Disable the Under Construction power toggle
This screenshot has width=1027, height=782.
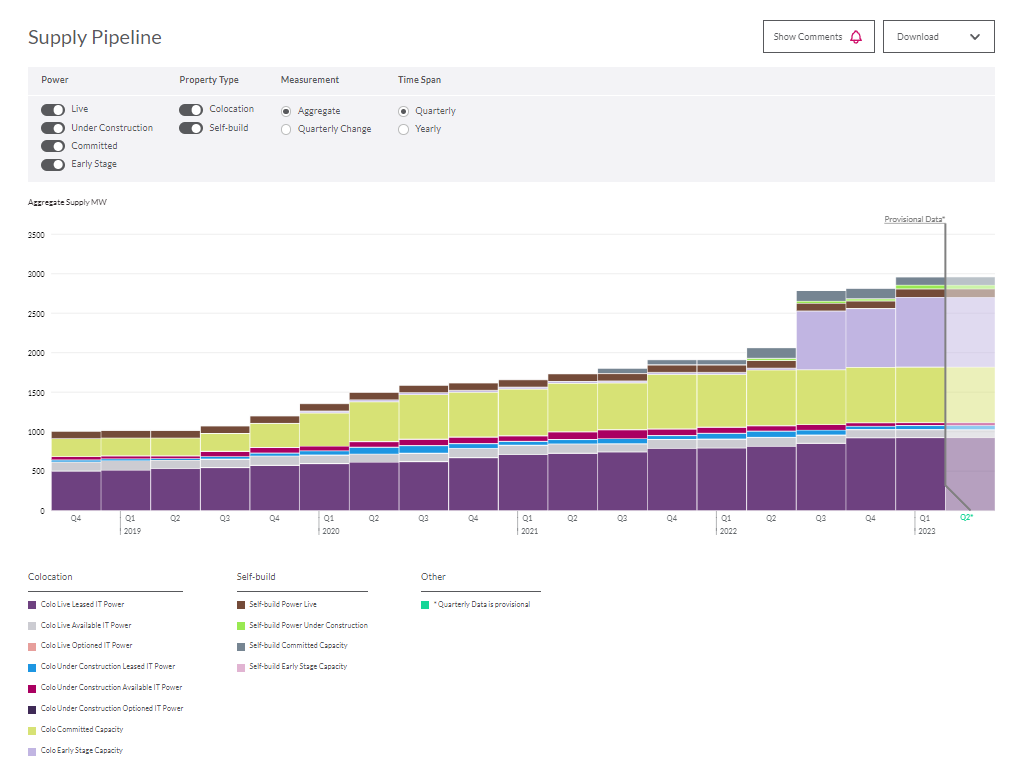click(x=53, y=128)
